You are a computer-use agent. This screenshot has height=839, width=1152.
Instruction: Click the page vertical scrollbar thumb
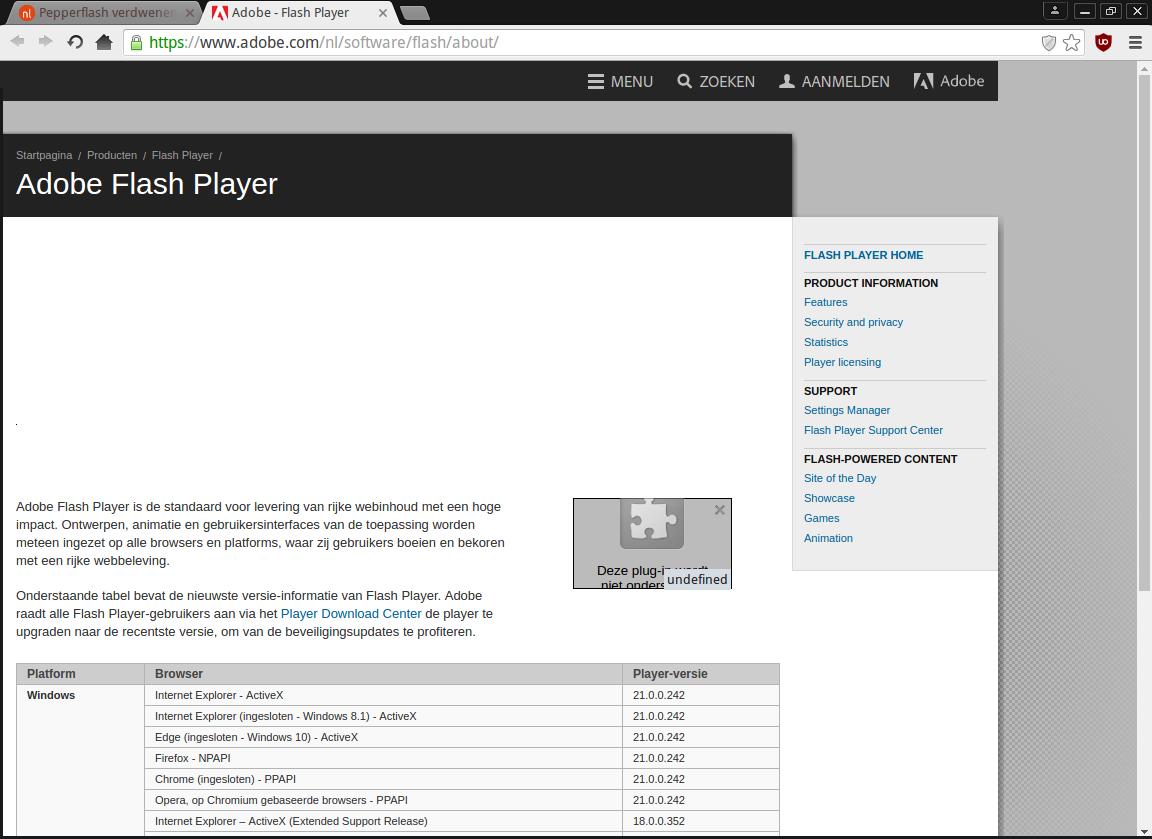pyautogui.click(x=1144, y=332)
